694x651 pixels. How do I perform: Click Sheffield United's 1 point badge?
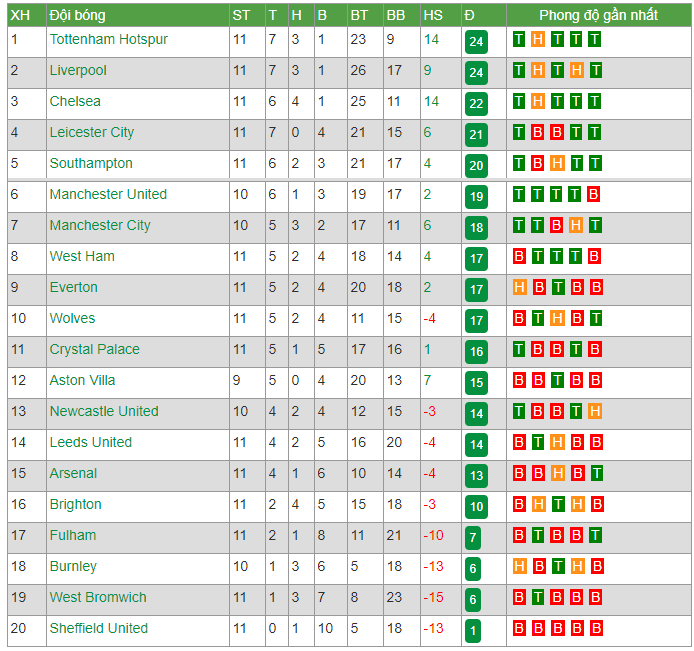[473, 630]
